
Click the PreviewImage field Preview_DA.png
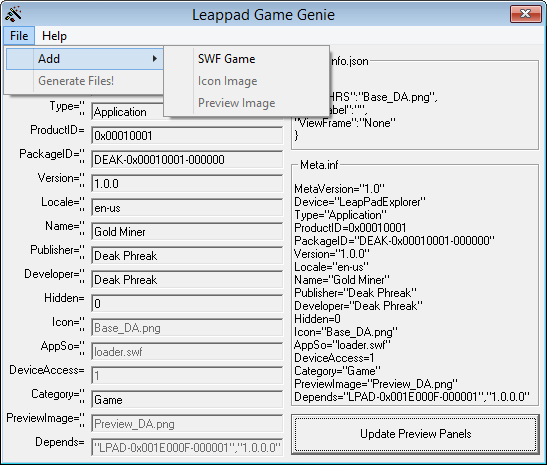click(187, 424)
